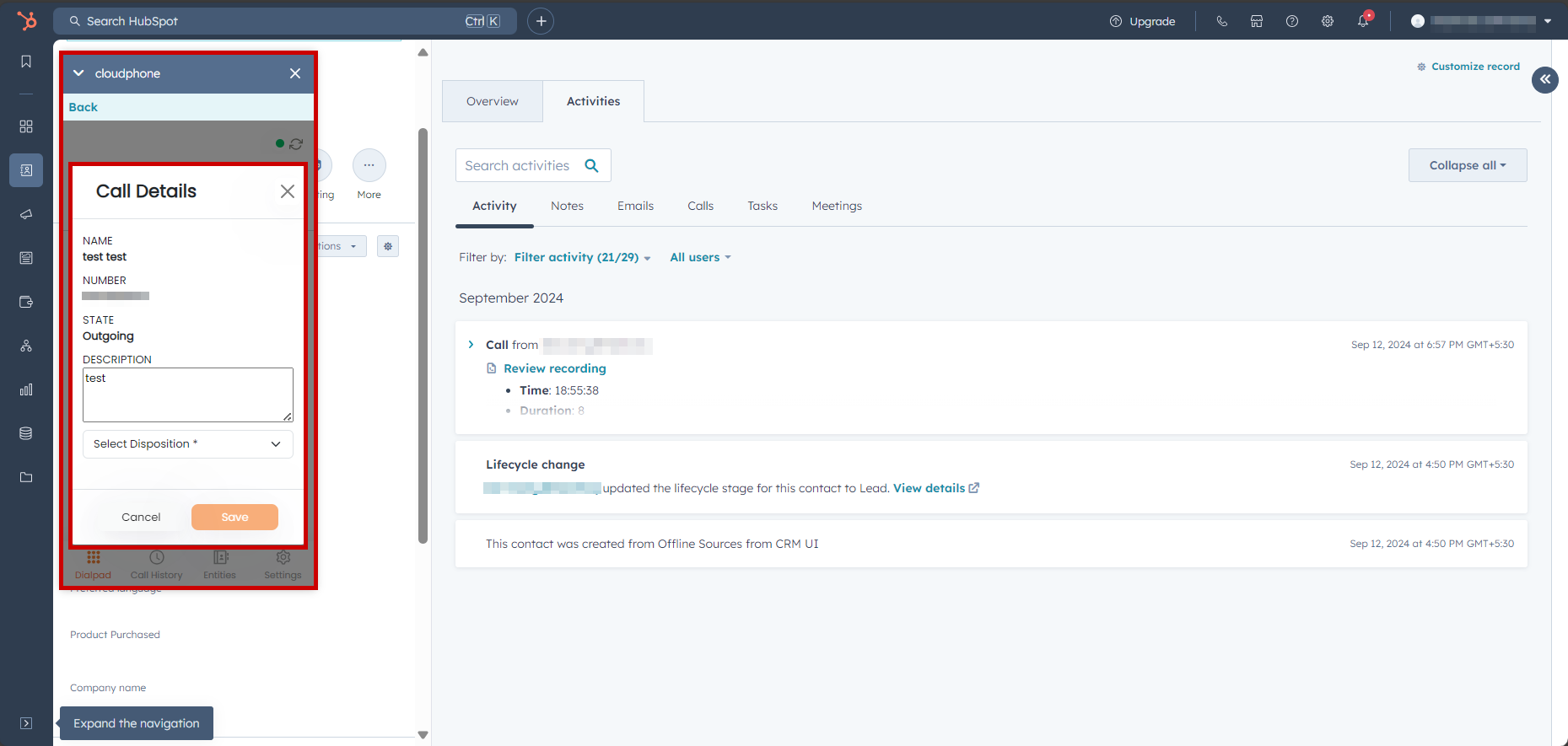Click the refresh icon in cloudphone widget
Image resolution: width=1568 pixels, height=746 pixels.
(296, 144)
